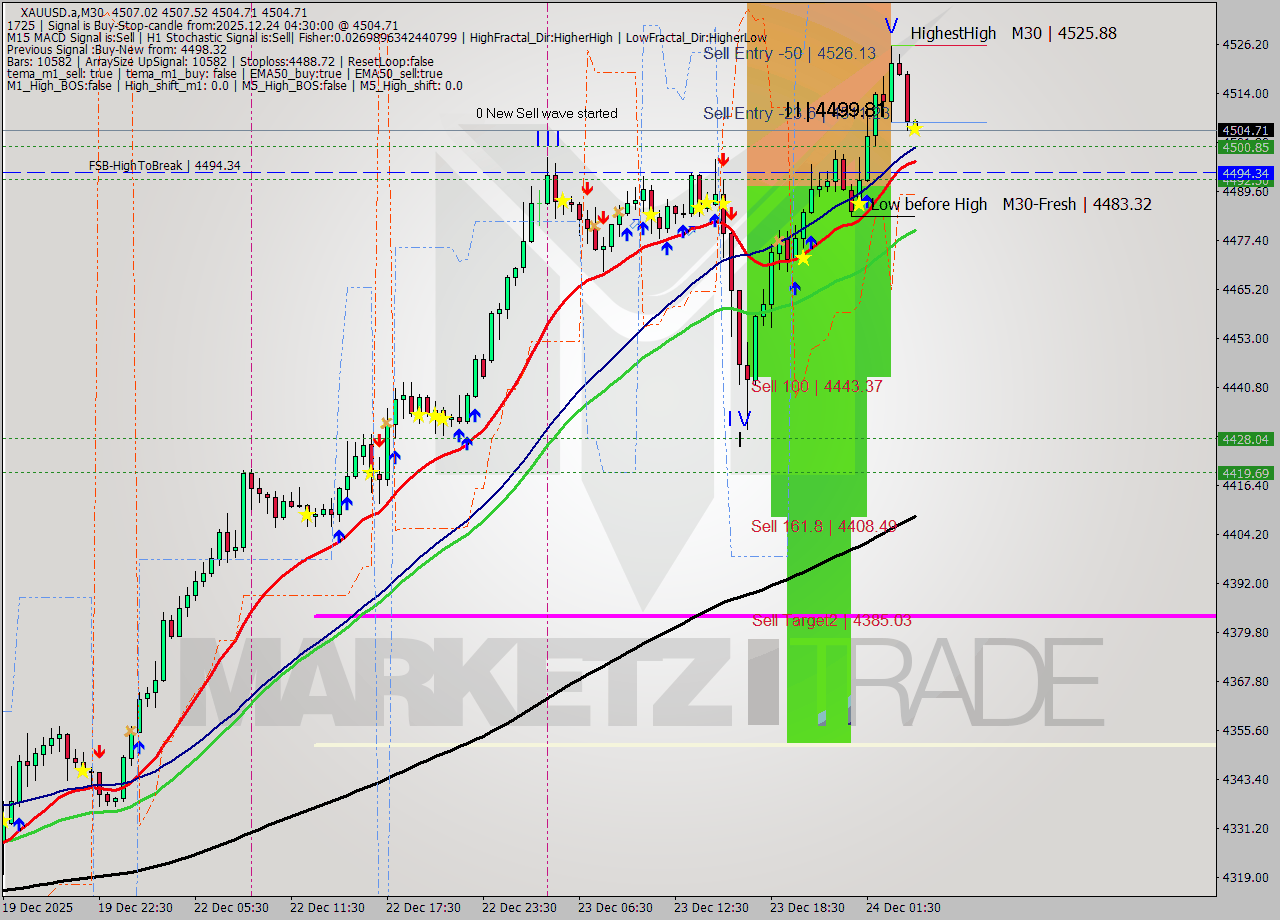1280x920 pixels.
Task: Click the III wave marker above 23 Dec candles
Action: 550,138
